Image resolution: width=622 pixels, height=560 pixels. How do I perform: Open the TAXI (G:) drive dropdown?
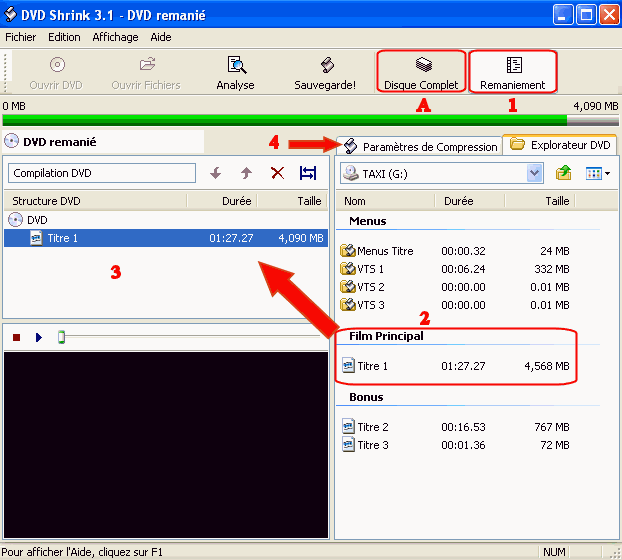click(534, 173)
